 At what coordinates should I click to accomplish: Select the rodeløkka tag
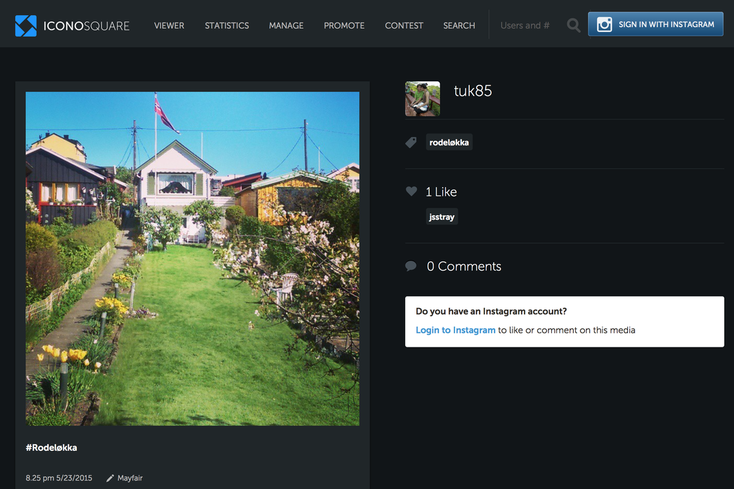point(449,142)
